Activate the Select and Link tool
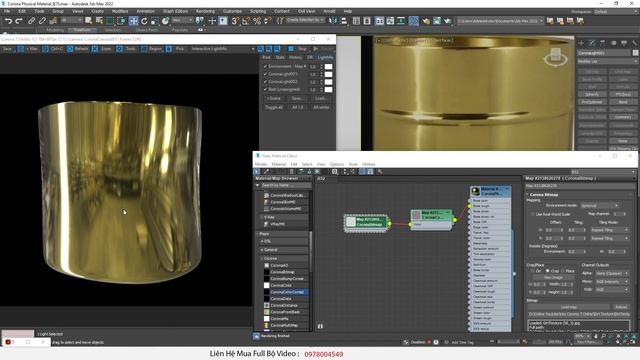Viewport: 640px width, 360px height. 31,21
